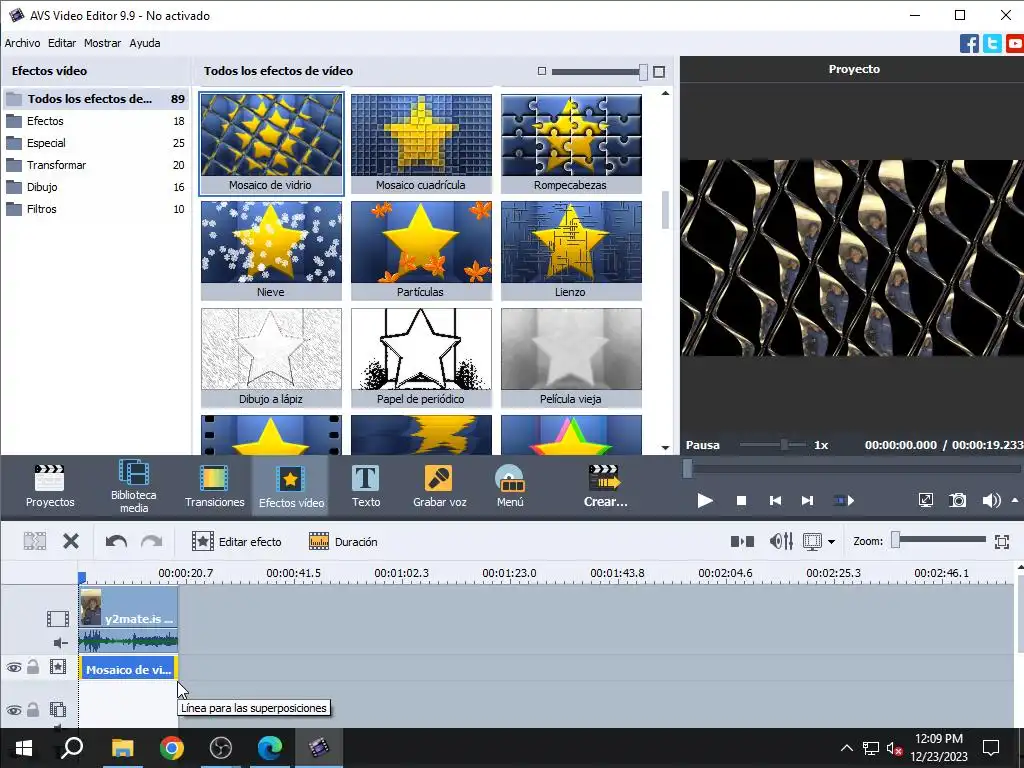Open Google Chrome from taskbar
This screenshot has width=1024, height=768.
172,748
